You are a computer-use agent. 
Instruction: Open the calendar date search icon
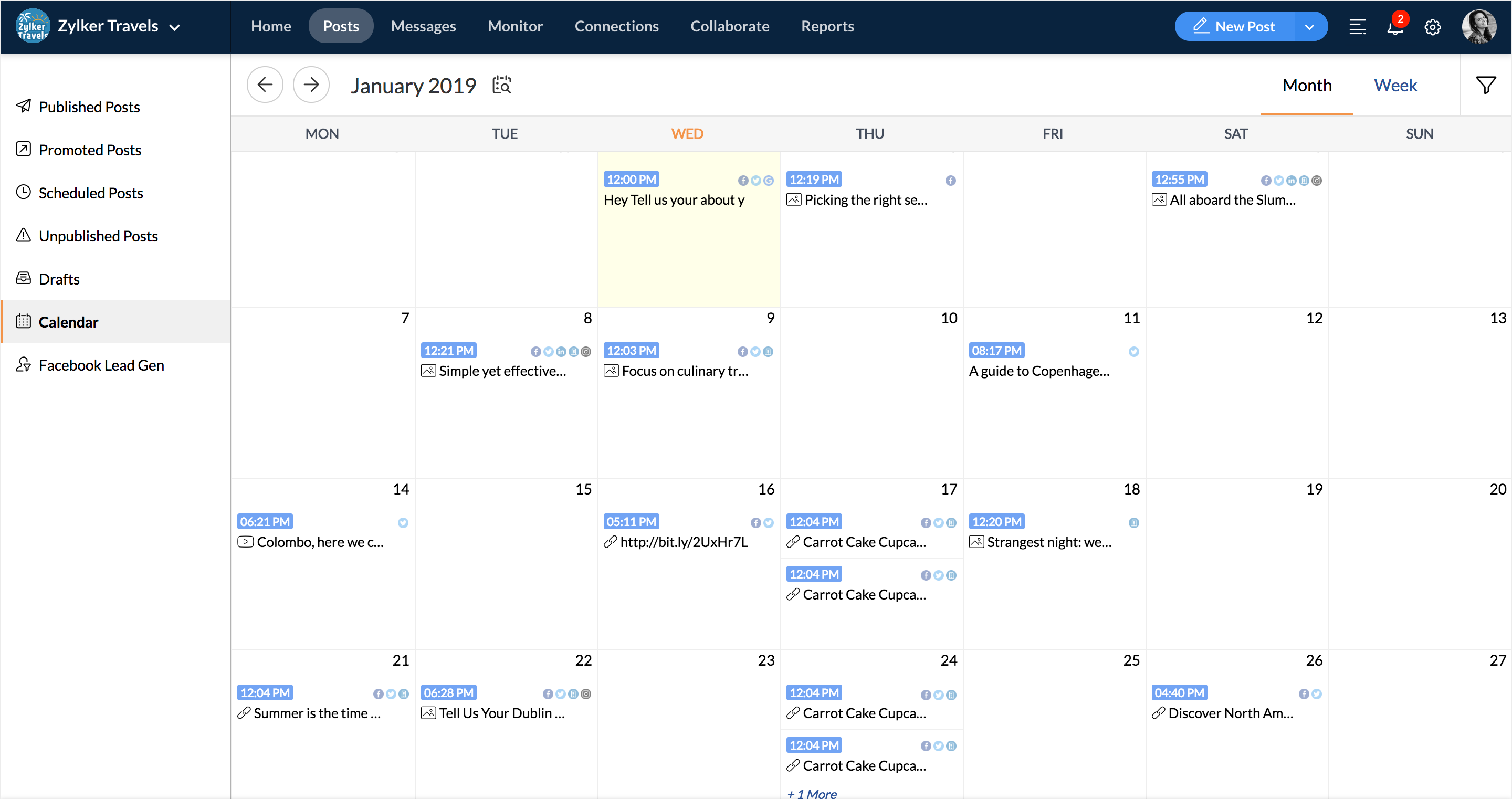click(x=502, y=85)
